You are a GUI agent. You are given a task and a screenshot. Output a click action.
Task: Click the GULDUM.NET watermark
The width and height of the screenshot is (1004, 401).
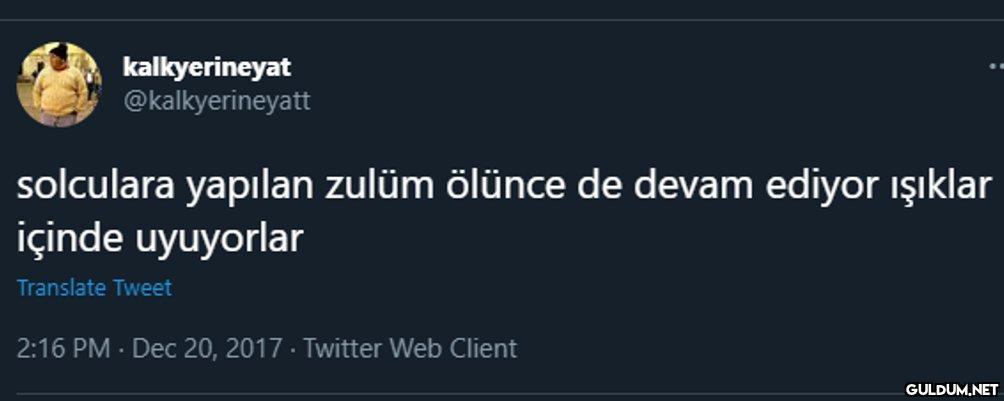pyautogui.click(x=952, y=388)
